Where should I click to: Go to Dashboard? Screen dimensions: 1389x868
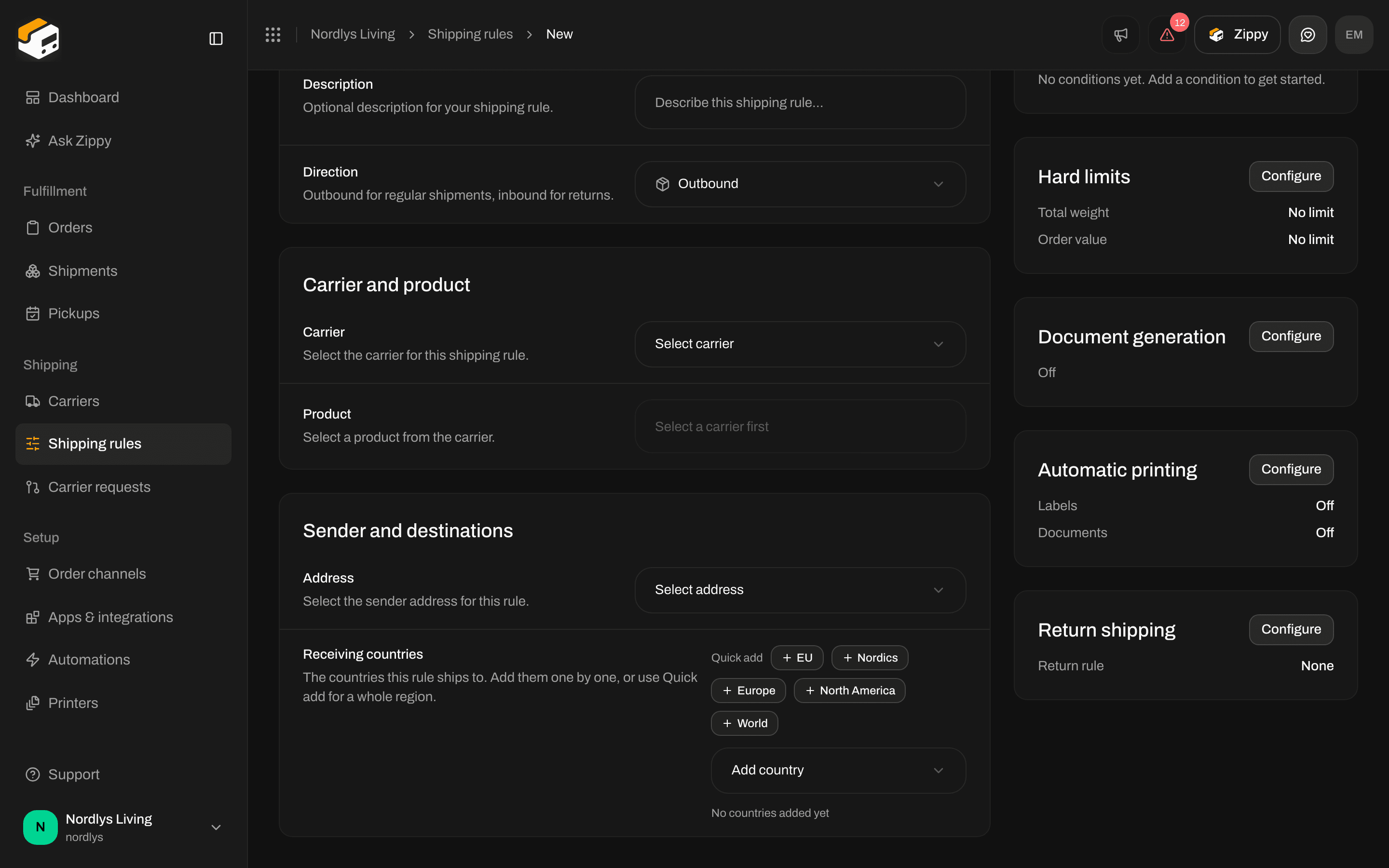coord(123,97)
